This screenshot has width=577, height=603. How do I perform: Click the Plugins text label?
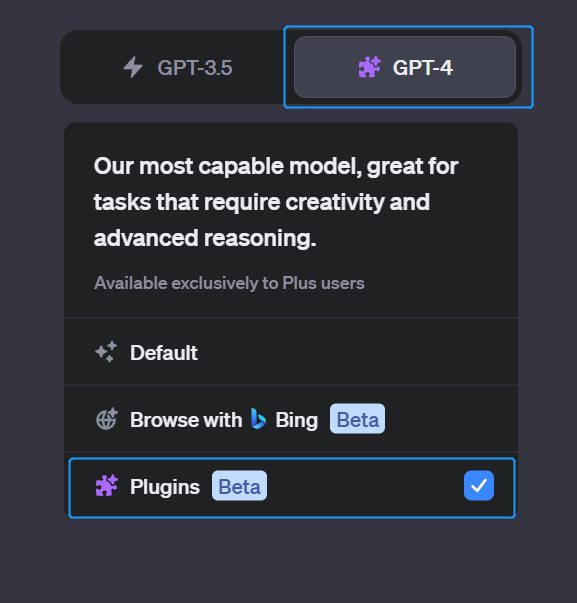pos(165,487)
